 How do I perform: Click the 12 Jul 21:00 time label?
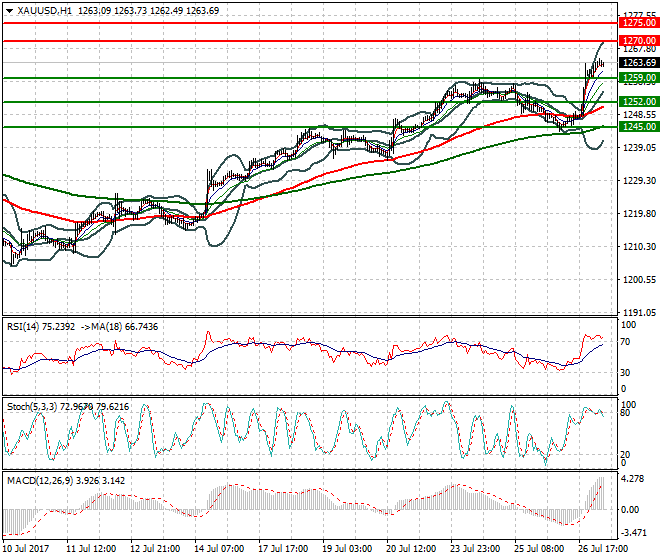tap(155, 549)
